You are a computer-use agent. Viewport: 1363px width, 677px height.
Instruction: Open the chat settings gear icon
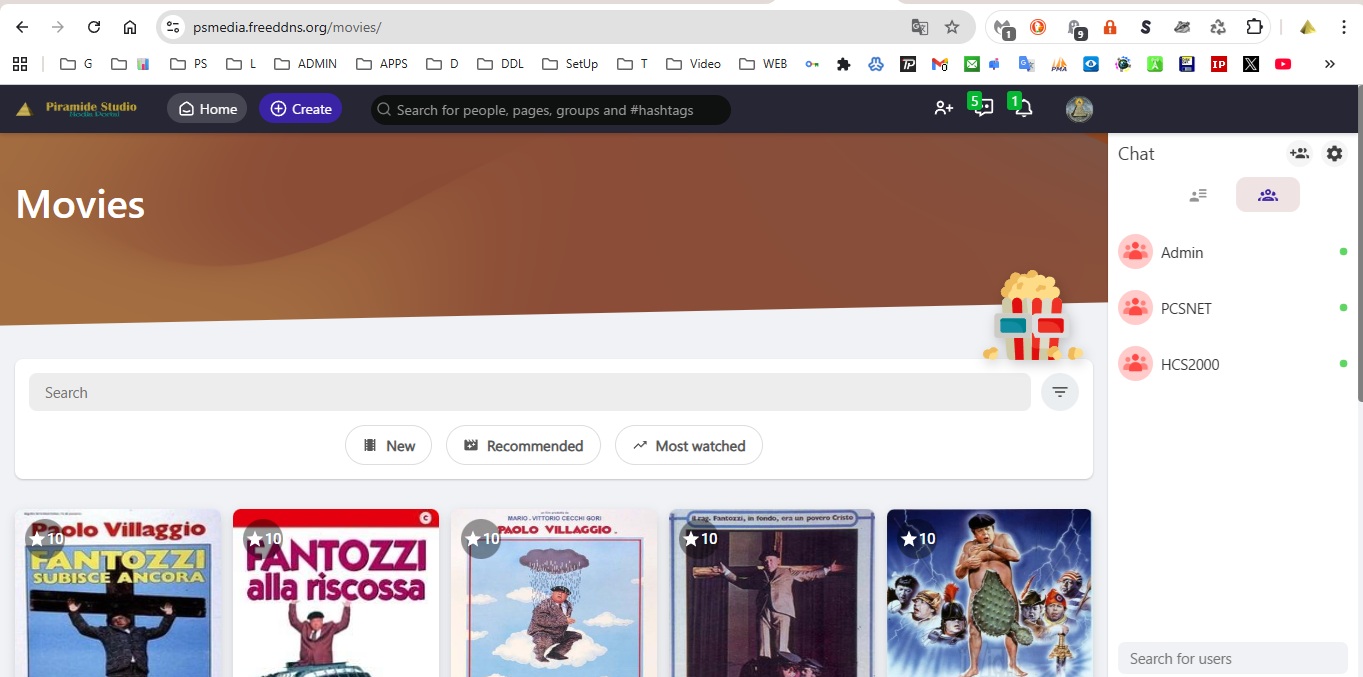click(x=1334, y=154)
